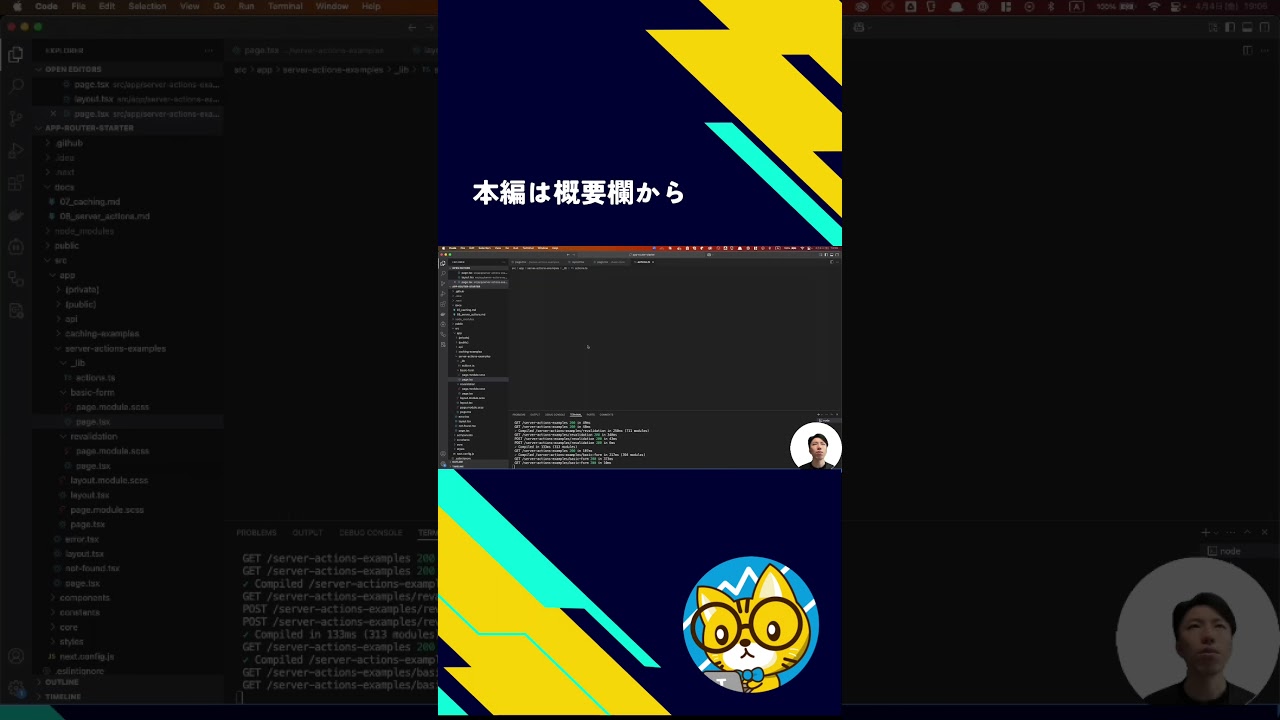Viewport: 1280px width, 720px height.
Task: Collapse the OPEN EDITORS section
Action: point(128,69)
